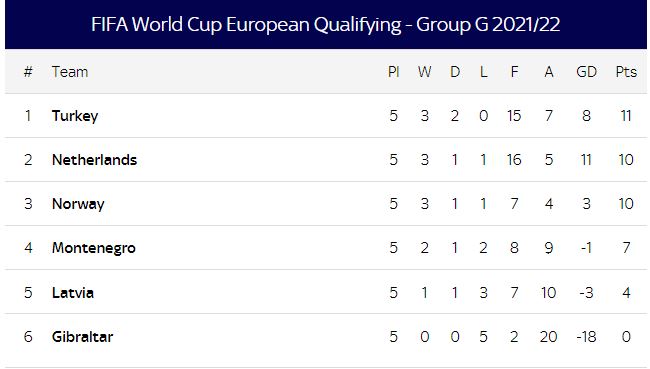Image resolution: width=650 pixels, height=369 pixels.
Task: Click the L column header
Action: 483,72
